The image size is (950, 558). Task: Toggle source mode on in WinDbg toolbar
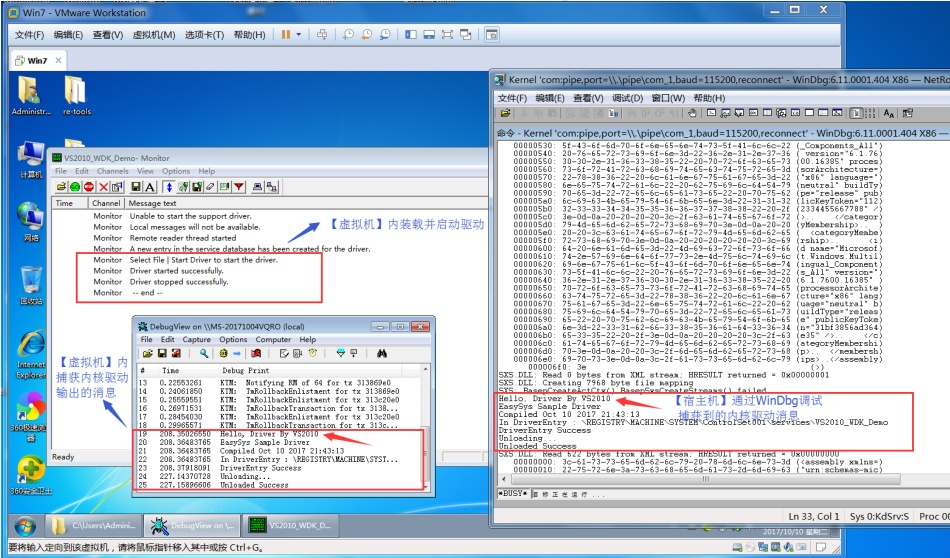pos(855,113)
